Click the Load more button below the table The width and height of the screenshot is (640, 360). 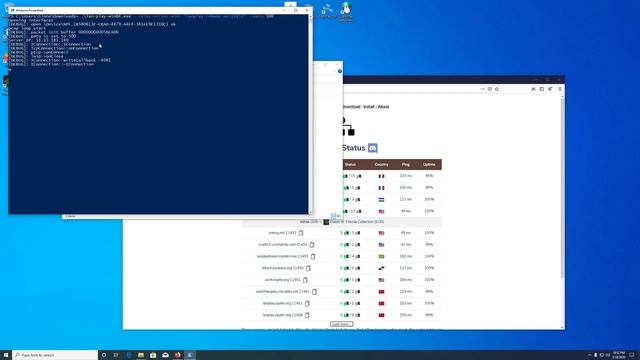click(342, 324)
